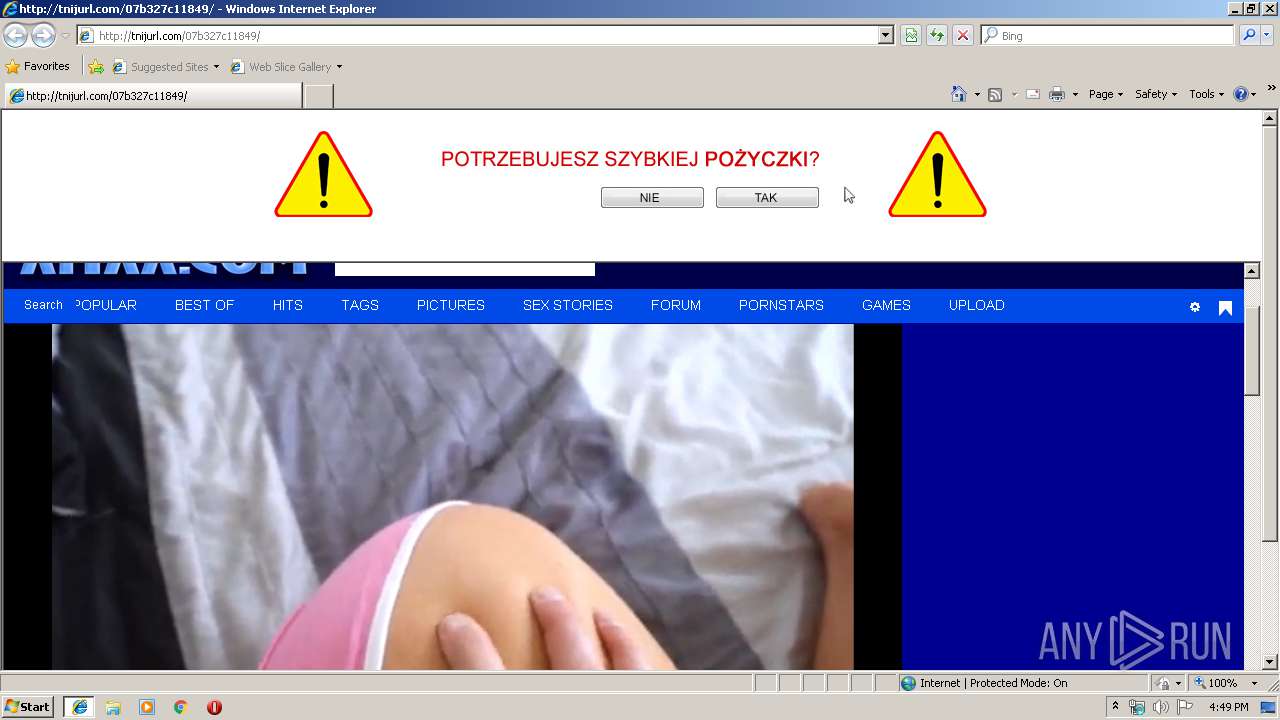Open the Suggested Sites link
Image resolution: width=1280 pixels, height=720 pixels.
click(x=165, y=67)
